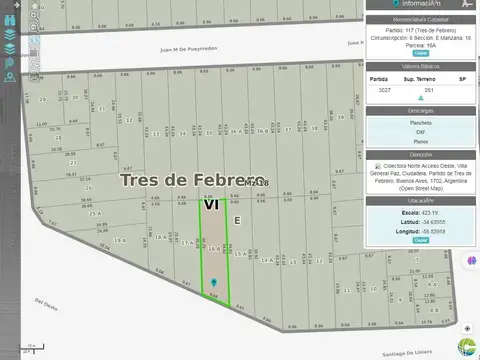
Task: Click the Partida column header
Action: pyautogui.click(x=379, y=79)
